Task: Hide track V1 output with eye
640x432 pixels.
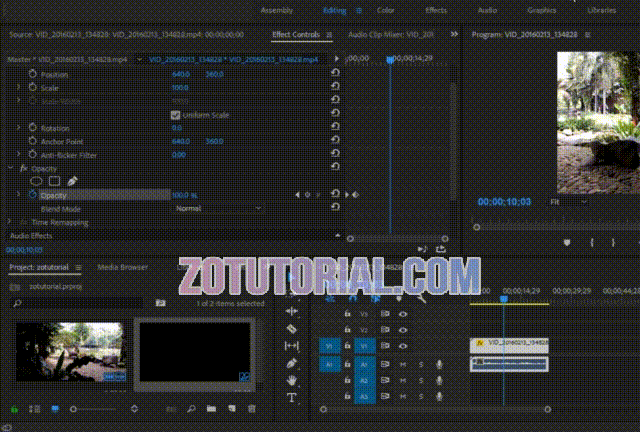Action: tap(403, 346)
